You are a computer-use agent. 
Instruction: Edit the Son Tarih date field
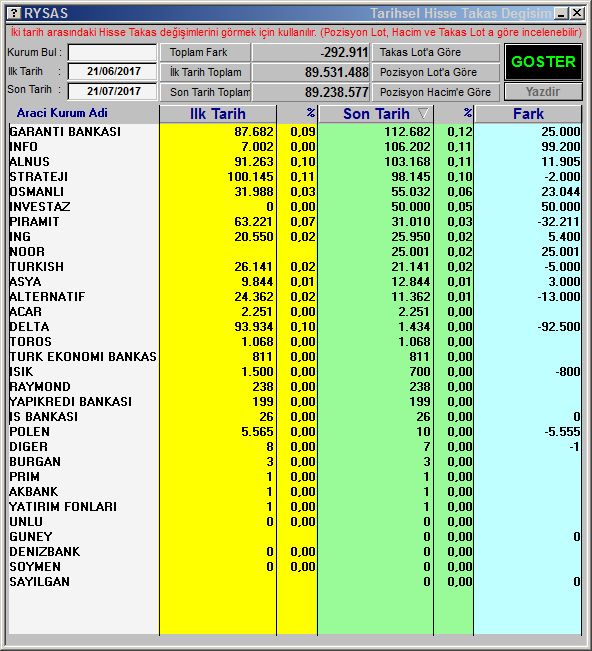tap(113, 91)
